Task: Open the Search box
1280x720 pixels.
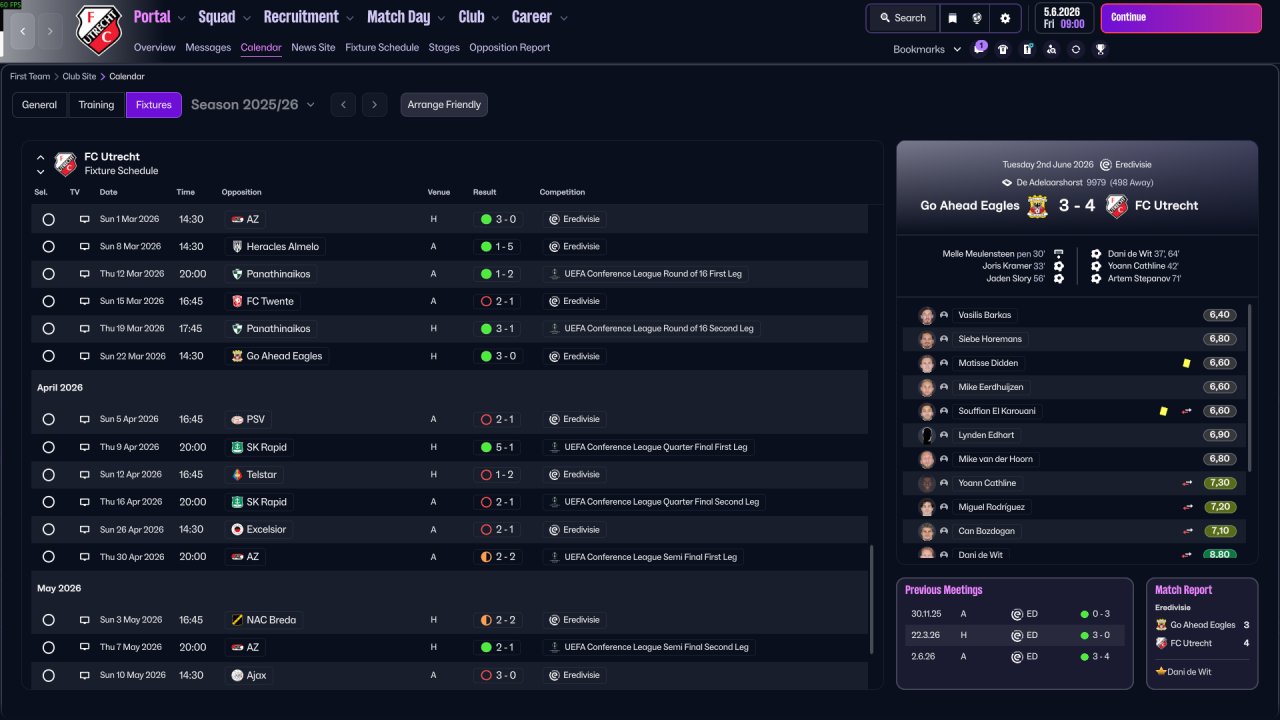Action: click(x=903, y=18)
